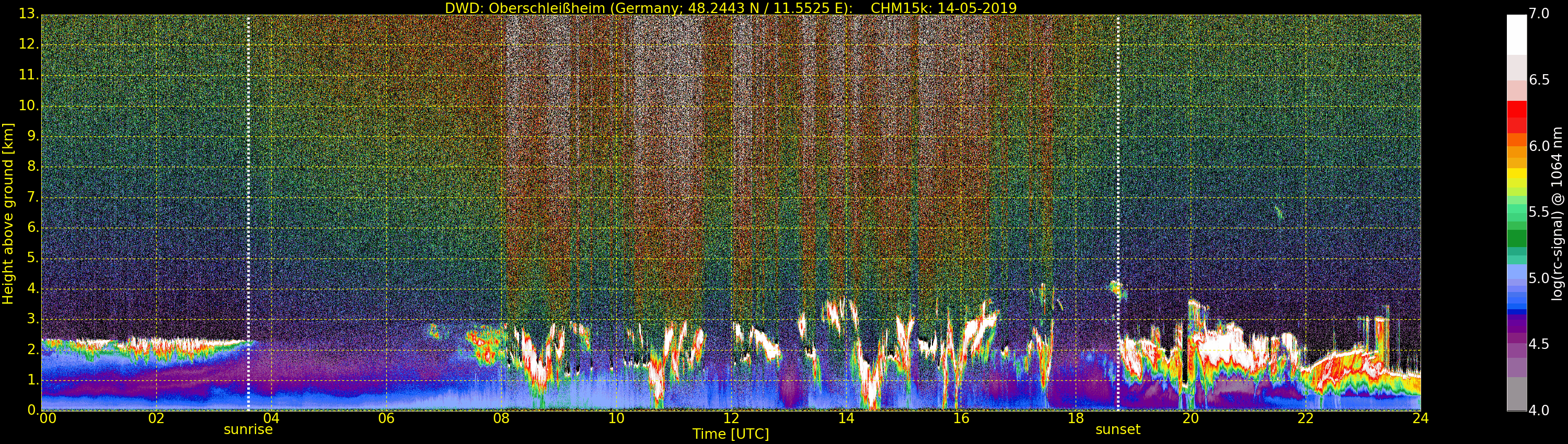Click the 'log(rc-signal) @ 1064 nm' colorbar label

click(1557, 213)
